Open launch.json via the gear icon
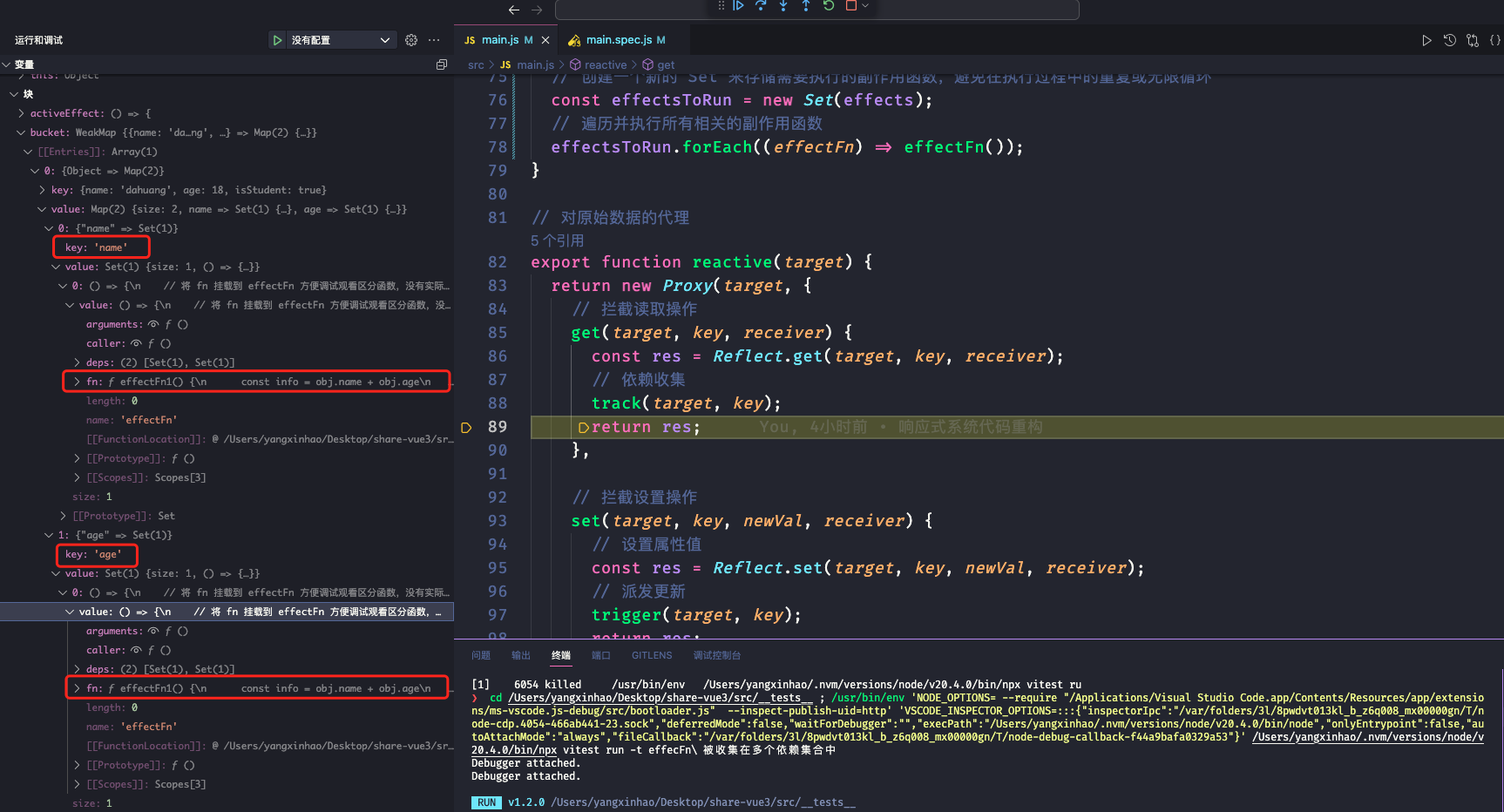The image size is (1504, 812). coord(411,40)
